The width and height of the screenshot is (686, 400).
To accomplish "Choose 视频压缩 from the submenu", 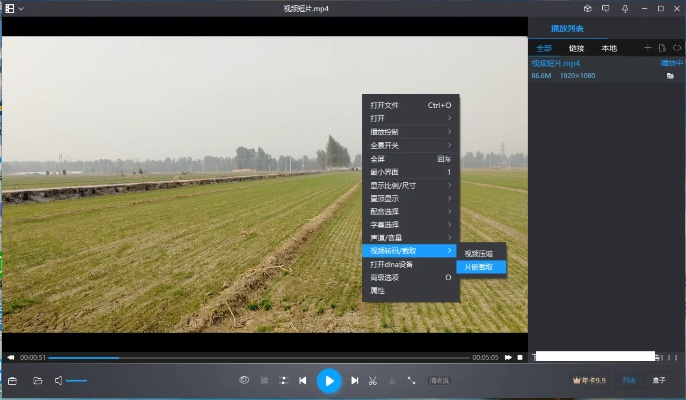I will pyautogui.click(x=481, y=253).
